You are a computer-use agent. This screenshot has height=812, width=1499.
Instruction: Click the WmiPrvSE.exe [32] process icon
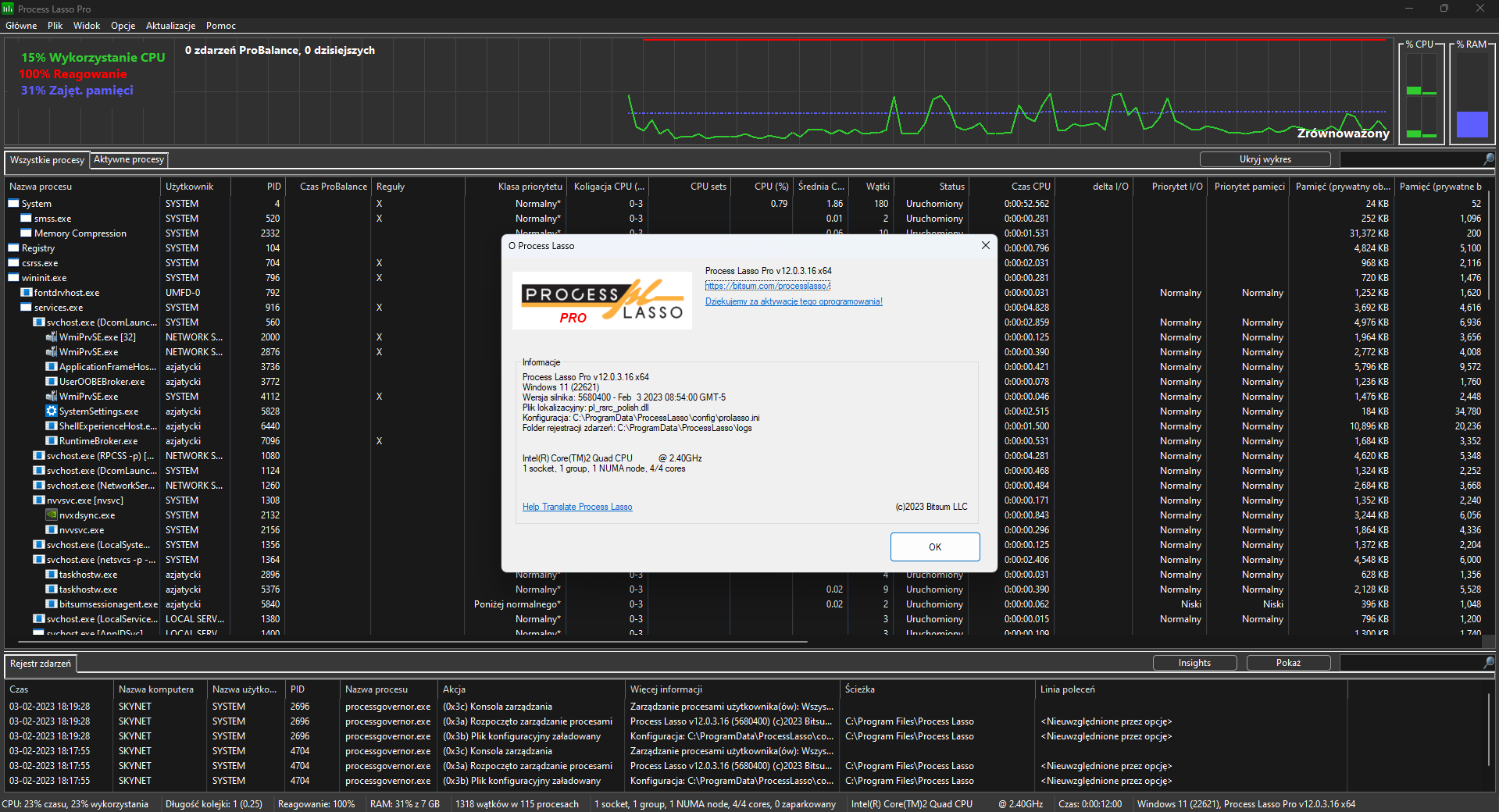[52, 337]
